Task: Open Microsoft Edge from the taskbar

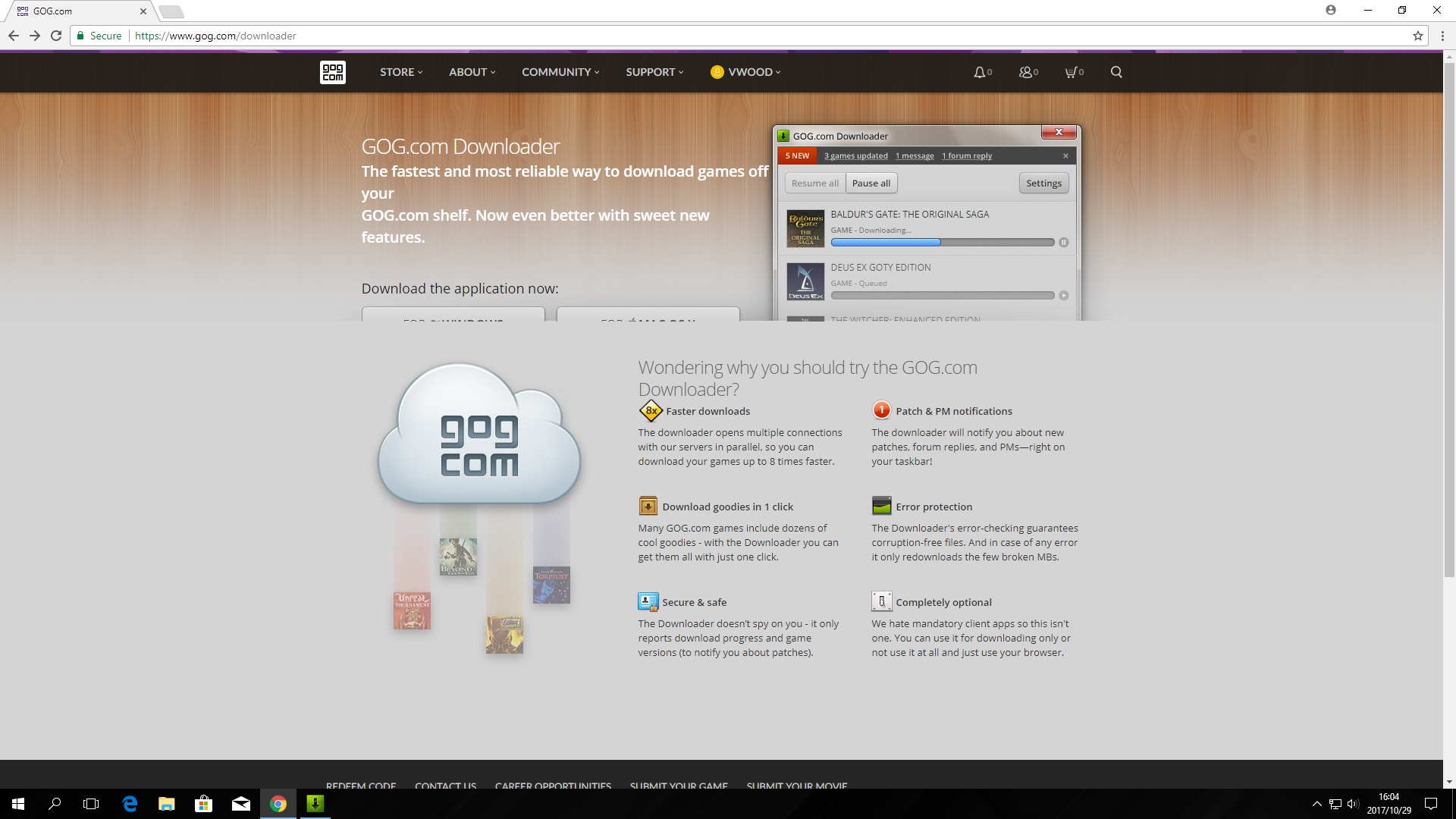Action: (x=130, y=804)
